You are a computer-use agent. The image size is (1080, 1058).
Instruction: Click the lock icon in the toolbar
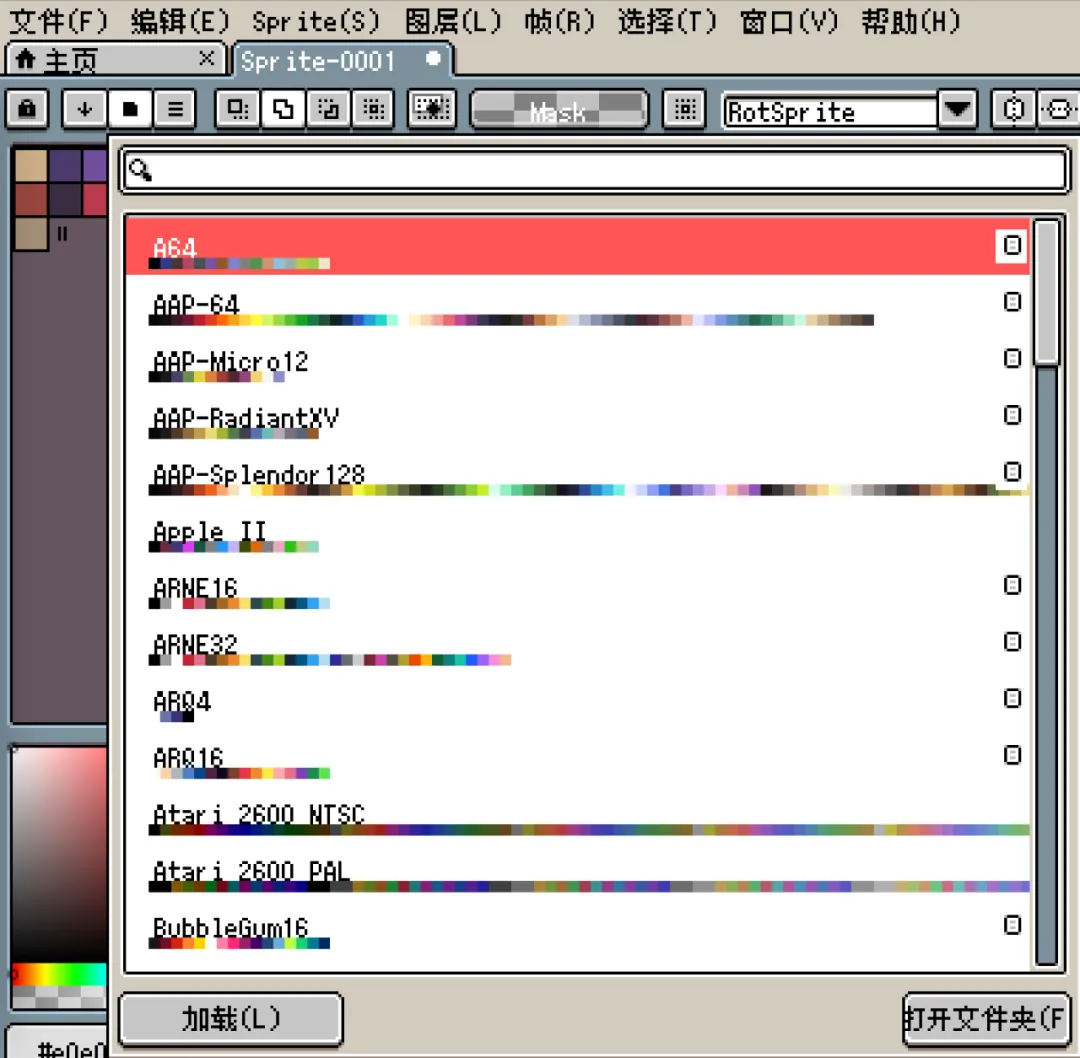[x=28, y=109]
